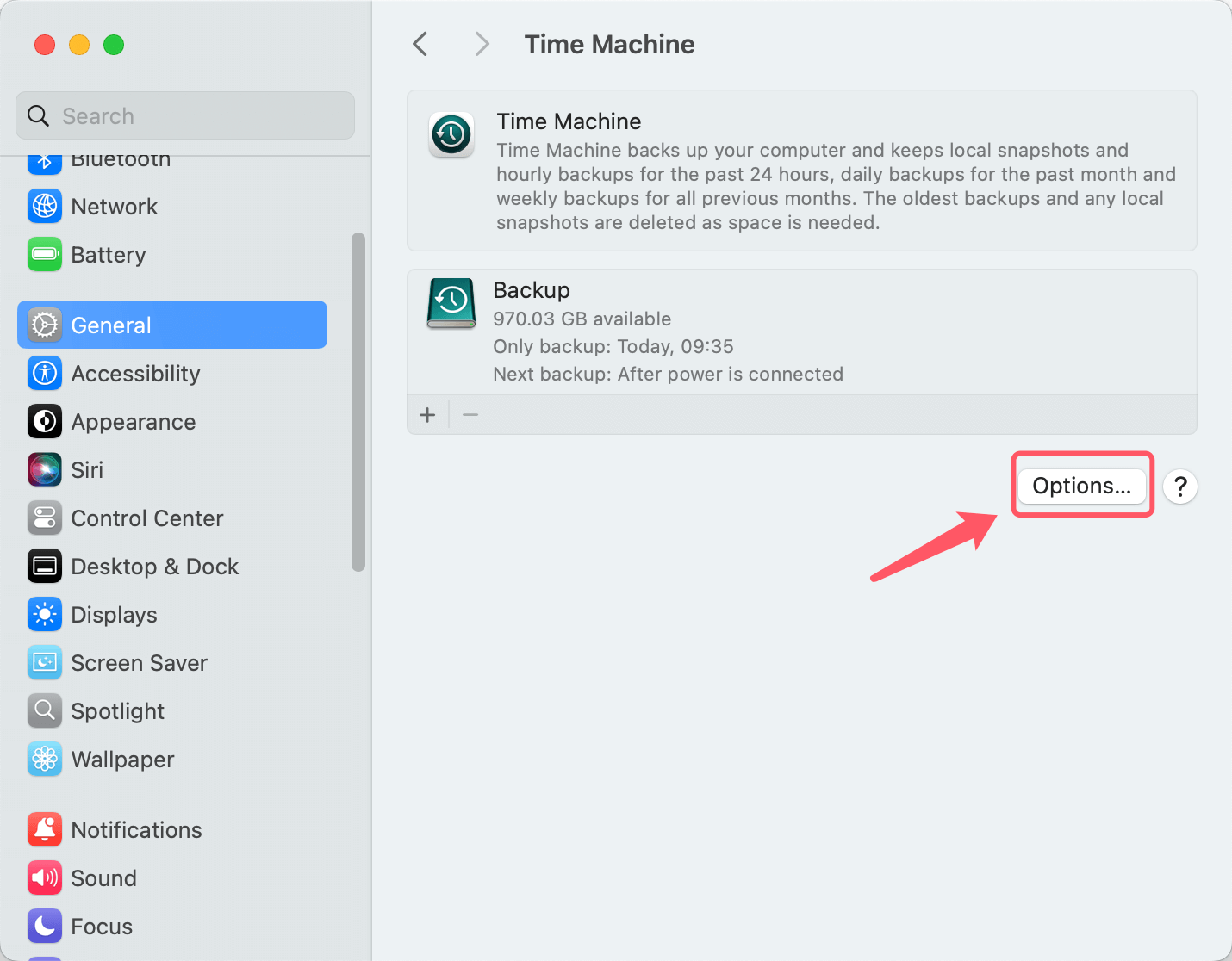Screen dimensions: 1232x961
Task: Remove the selected backup disk
Action: (470, 414)
